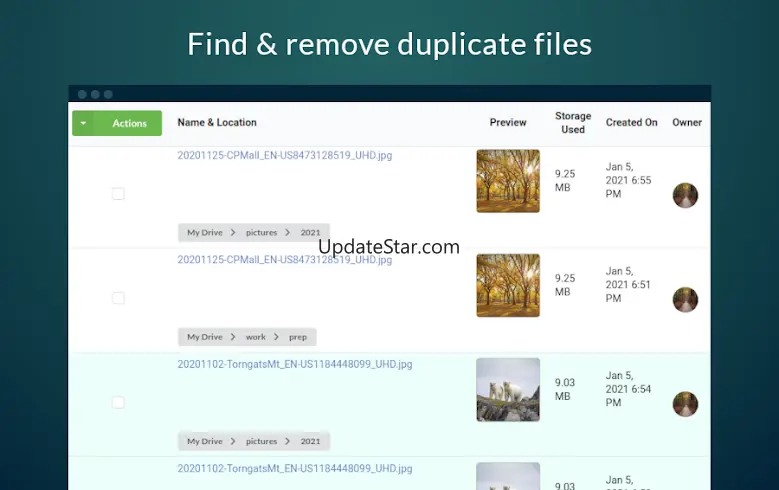779x490 pixels.
Task: Preview polar bears thumbnail created 6:54 PM
Action: tap(508, 390)
